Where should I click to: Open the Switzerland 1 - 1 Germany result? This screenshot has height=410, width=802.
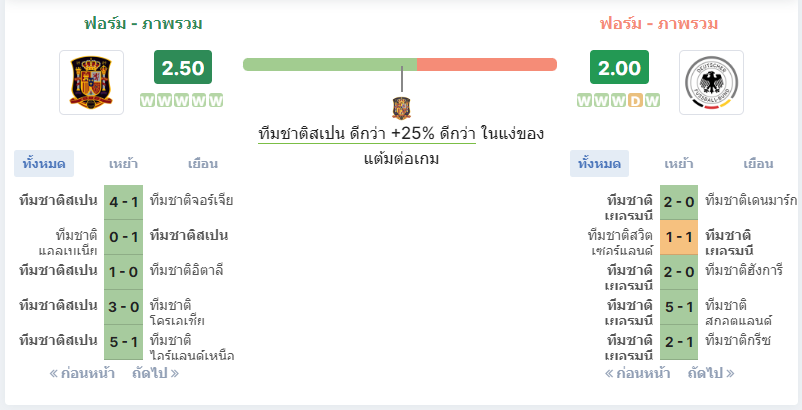tap(679, 237)
